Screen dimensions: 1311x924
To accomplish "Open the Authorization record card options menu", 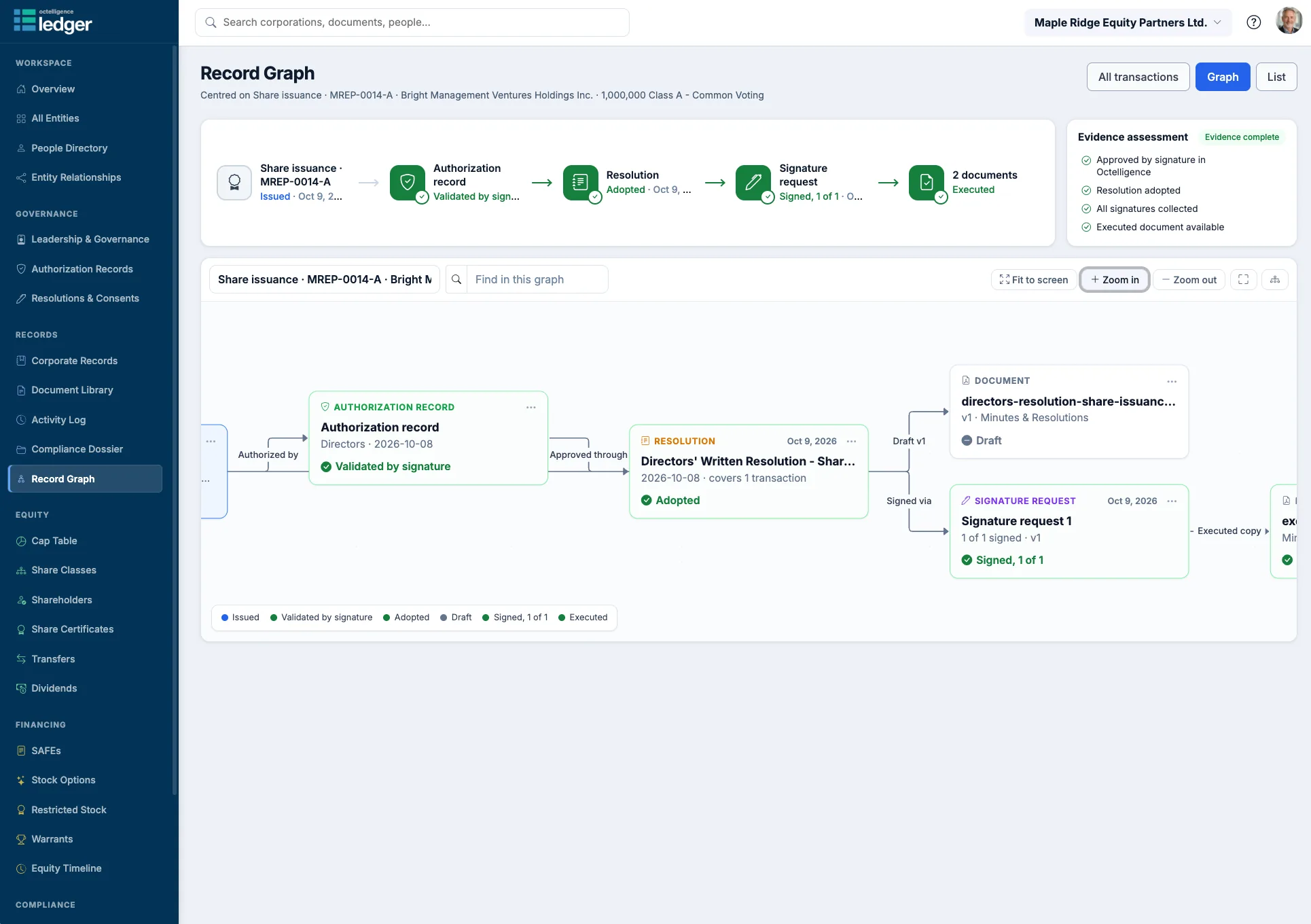I will tap(531, 407).
